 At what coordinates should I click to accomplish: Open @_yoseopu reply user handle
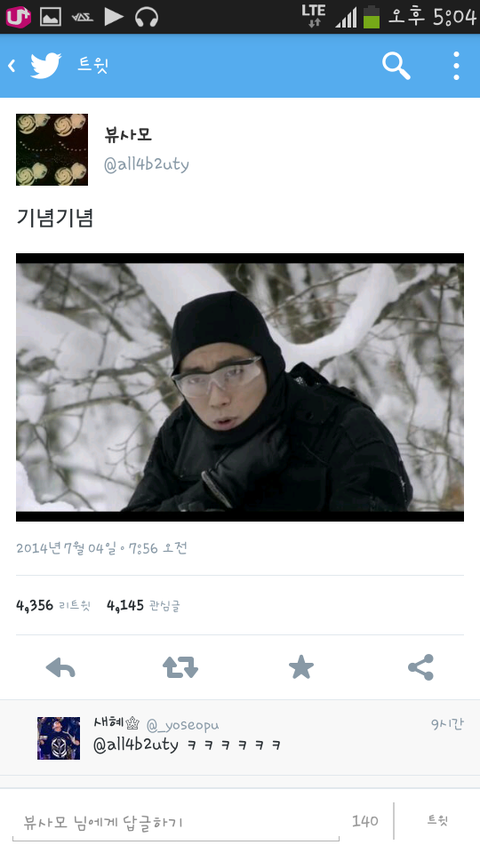coord(182,725)
